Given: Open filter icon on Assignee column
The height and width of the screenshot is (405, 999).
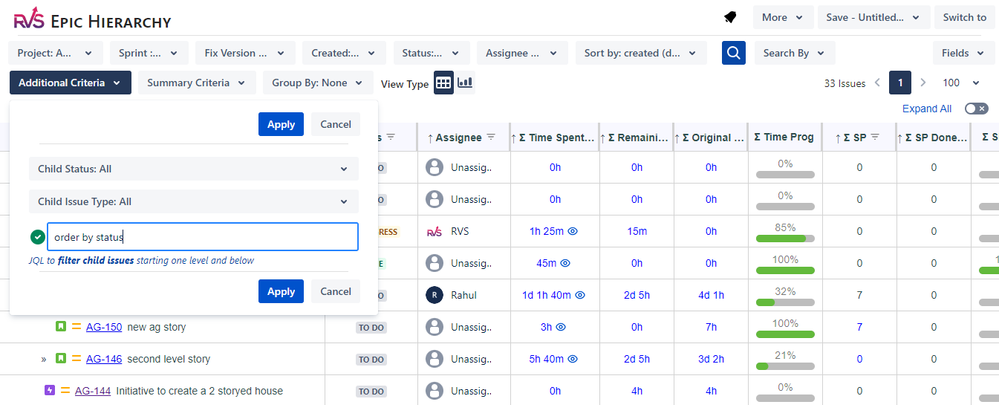Looking at the screenshot, I should [491, 137].
